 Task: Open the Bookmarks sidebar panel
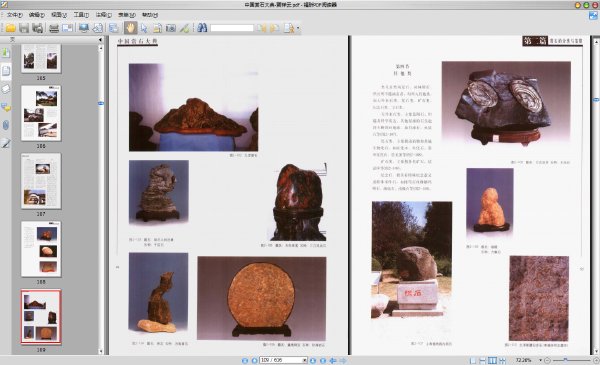point(6,52)
